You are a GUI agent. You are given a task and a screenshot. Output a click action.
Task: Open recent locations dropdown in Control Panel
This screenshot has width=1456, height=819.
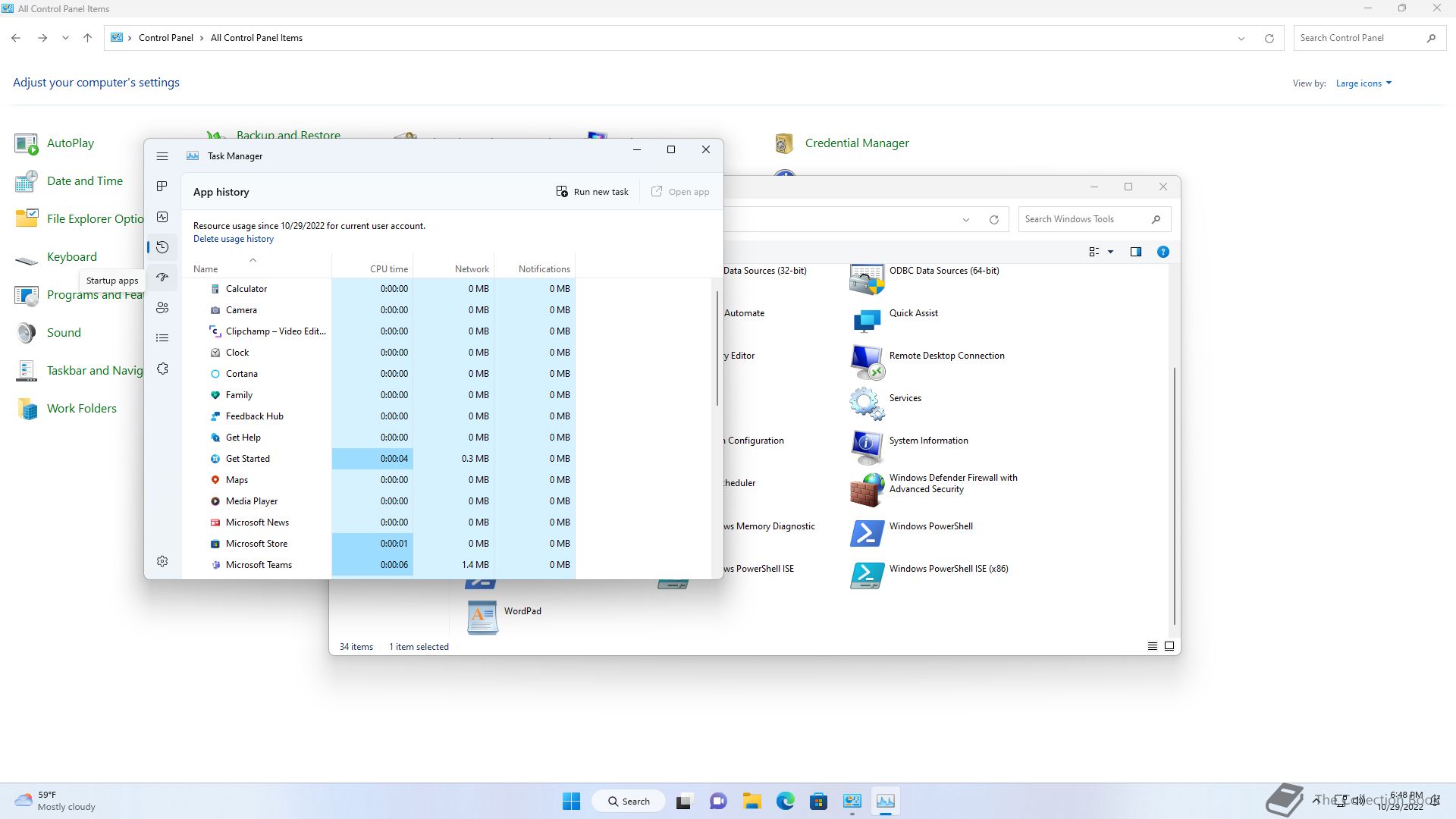coord(65,38)
